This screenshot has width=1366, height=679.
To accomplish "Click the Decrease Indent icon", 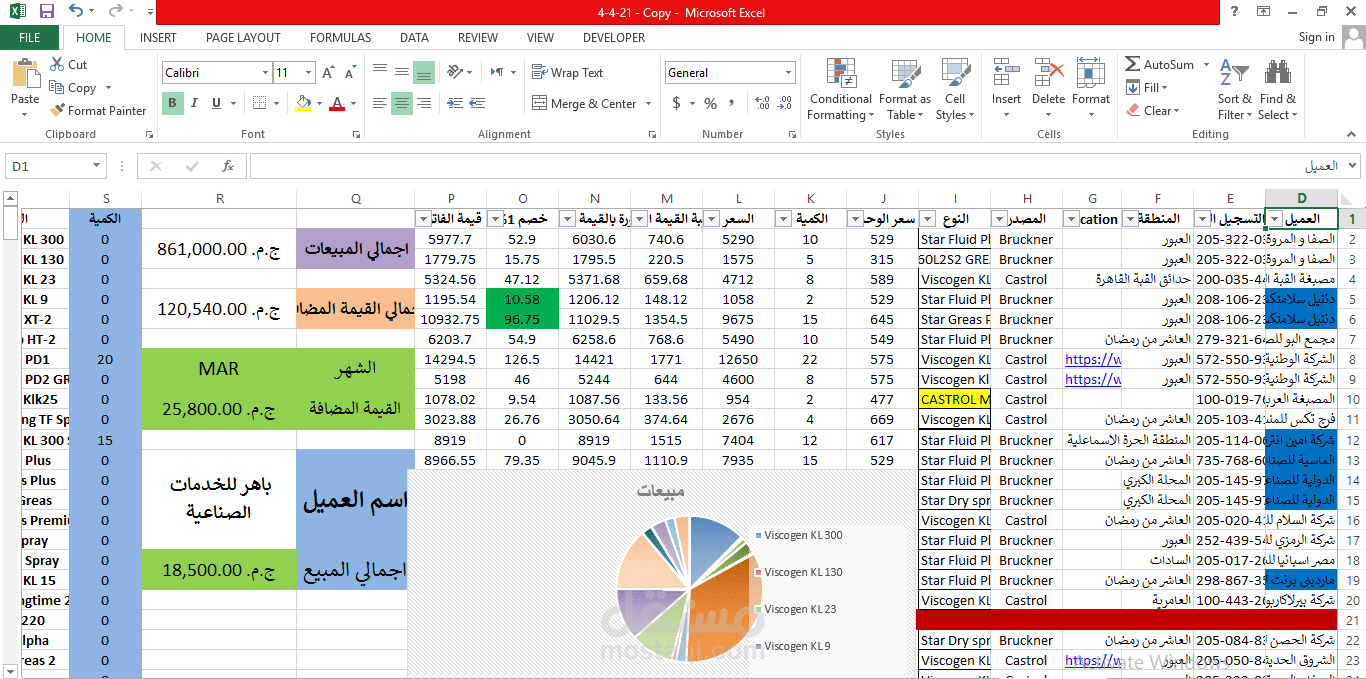I will pos(456,103).
